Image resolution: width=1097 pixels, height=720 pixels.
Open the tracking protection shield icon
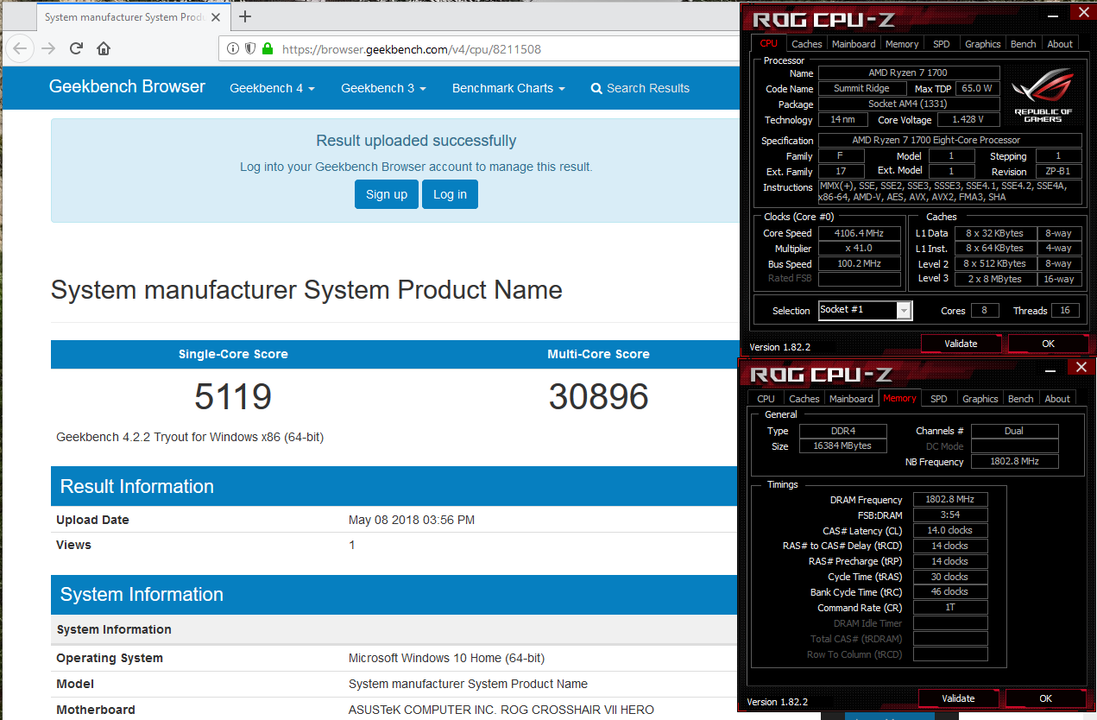click(250, 49)
